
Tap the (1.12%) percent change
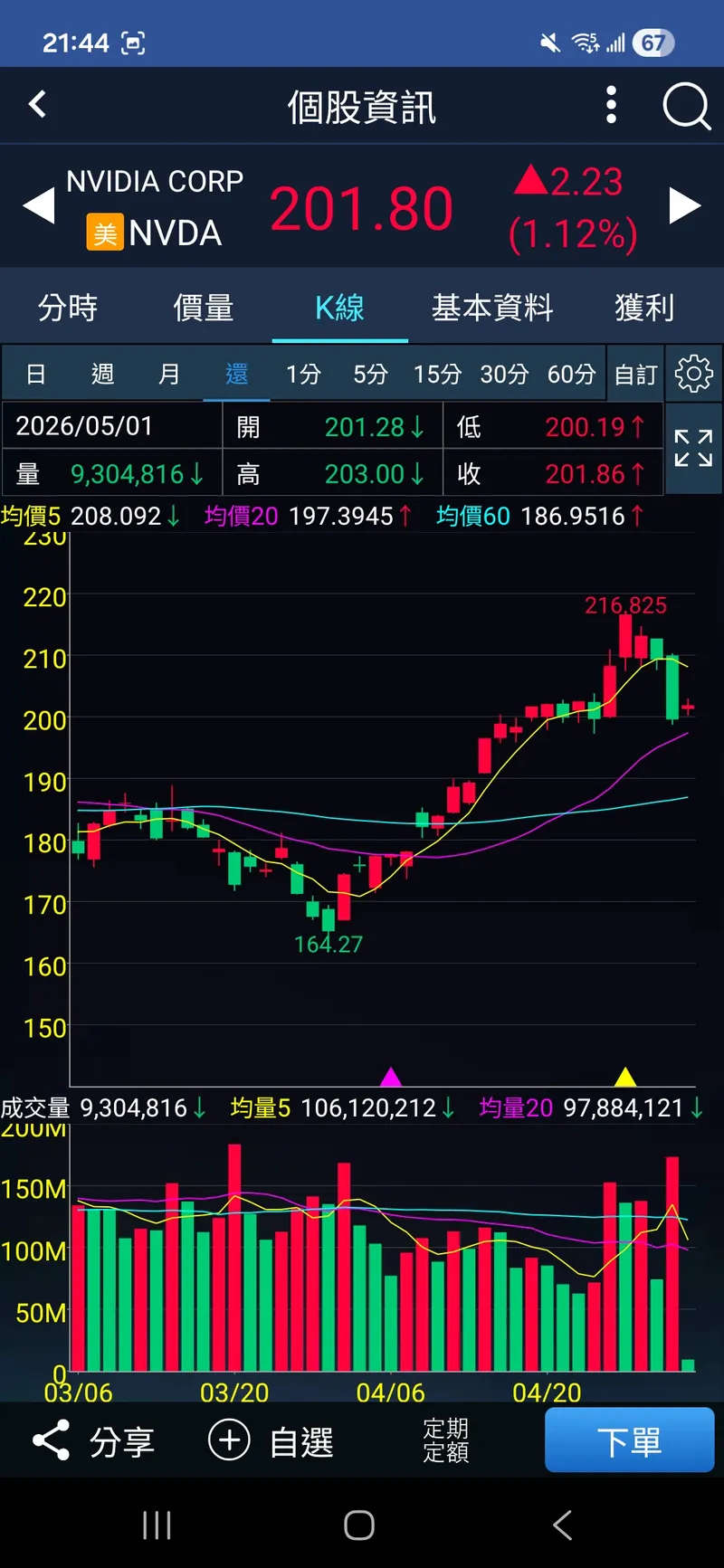point(573,234)
